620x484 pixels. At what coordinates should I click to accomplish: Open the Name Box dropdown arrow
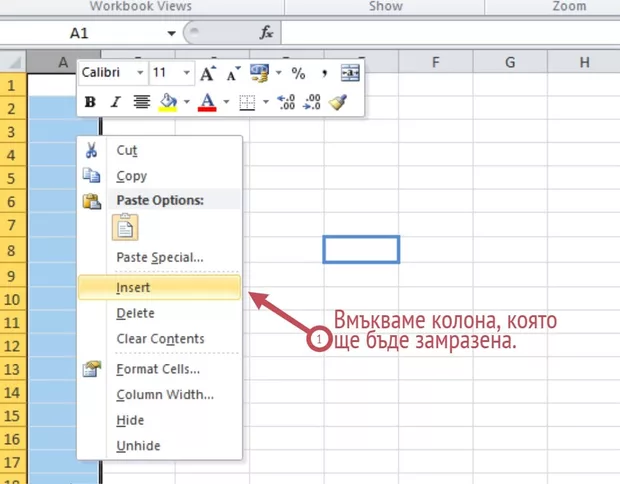(171, 33)
